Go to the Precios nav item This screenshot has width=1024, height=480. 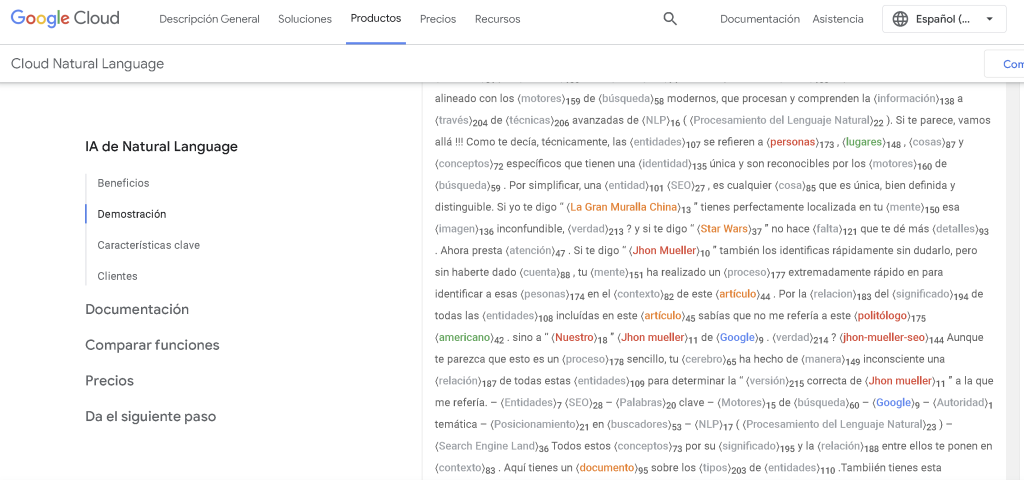coord(438,19)
